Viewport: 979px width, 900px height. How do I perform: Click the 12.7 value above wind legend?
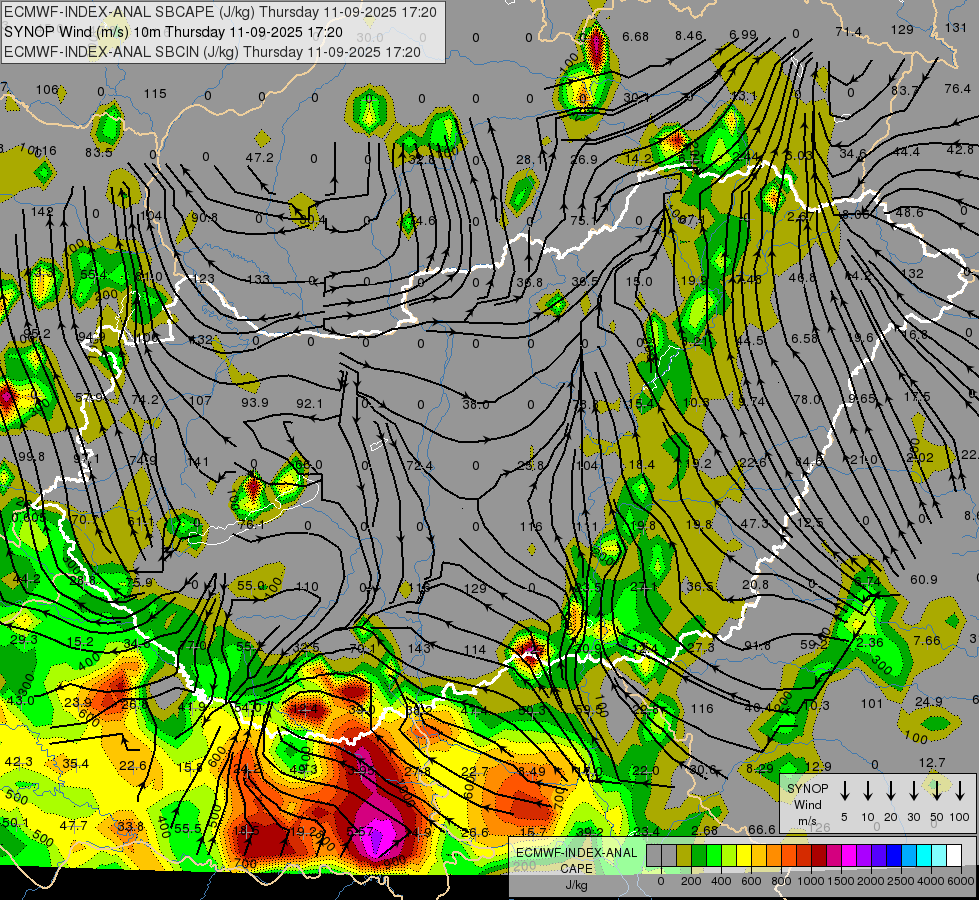932,762
